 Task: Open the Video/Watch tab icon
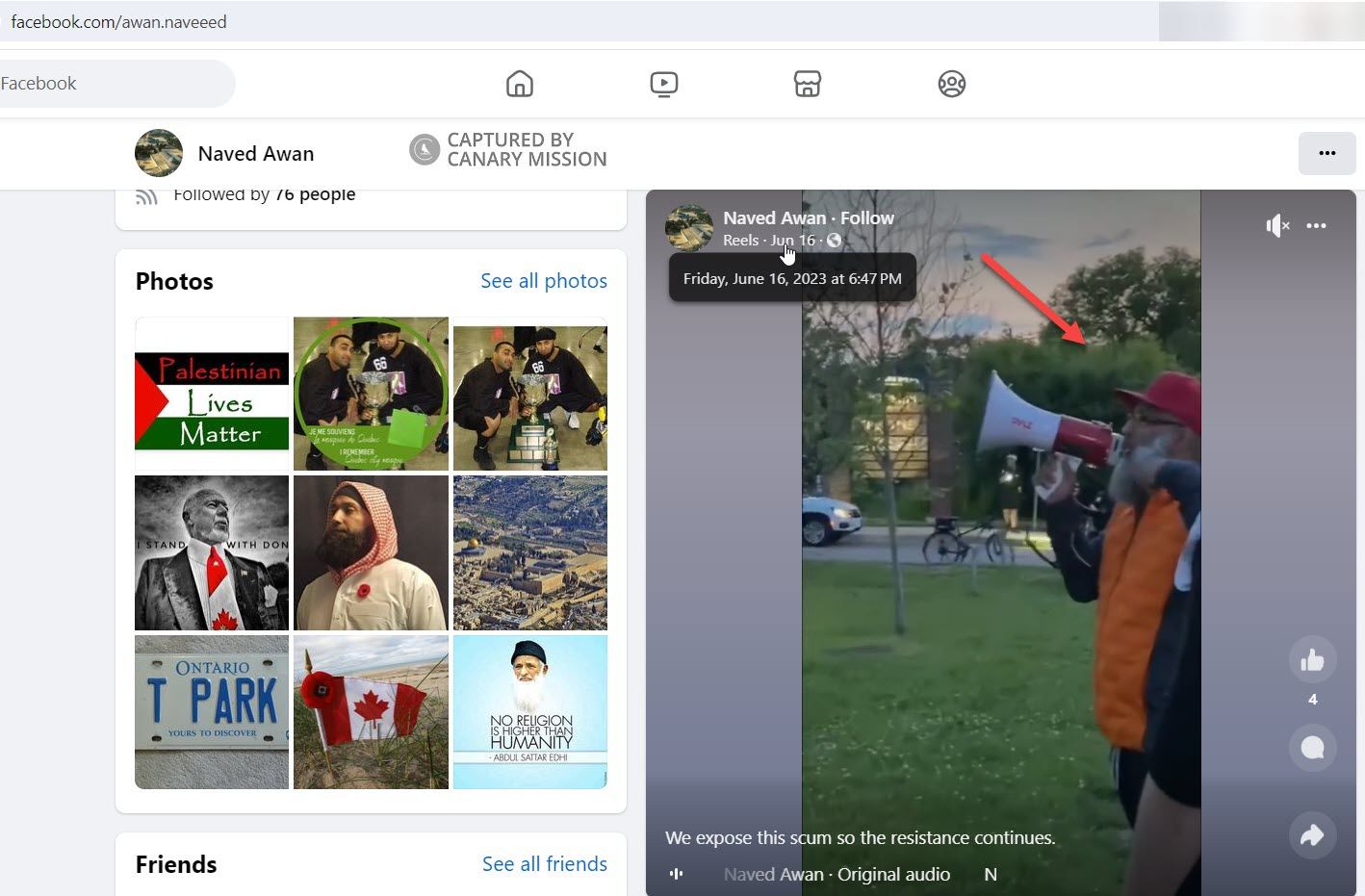click(663, 84)
